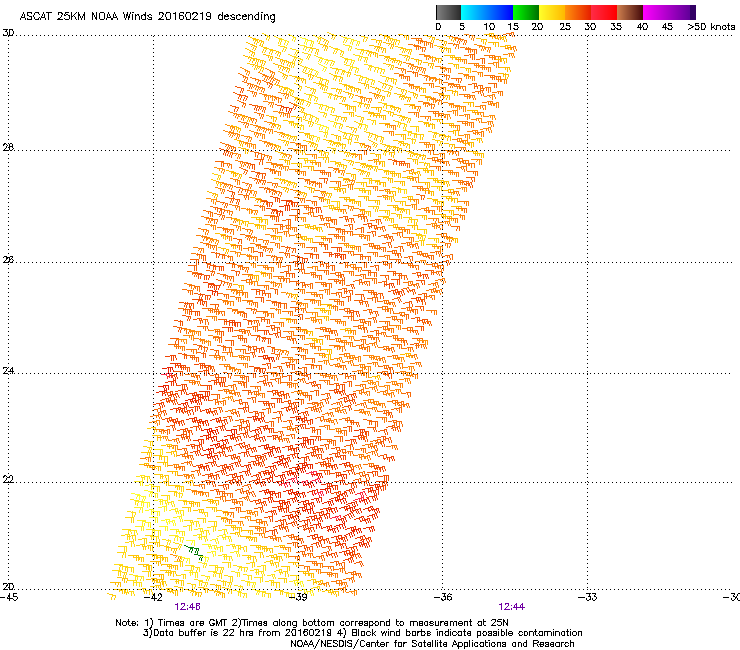Click the gray 0-5 knots legend color

point(448,12)
